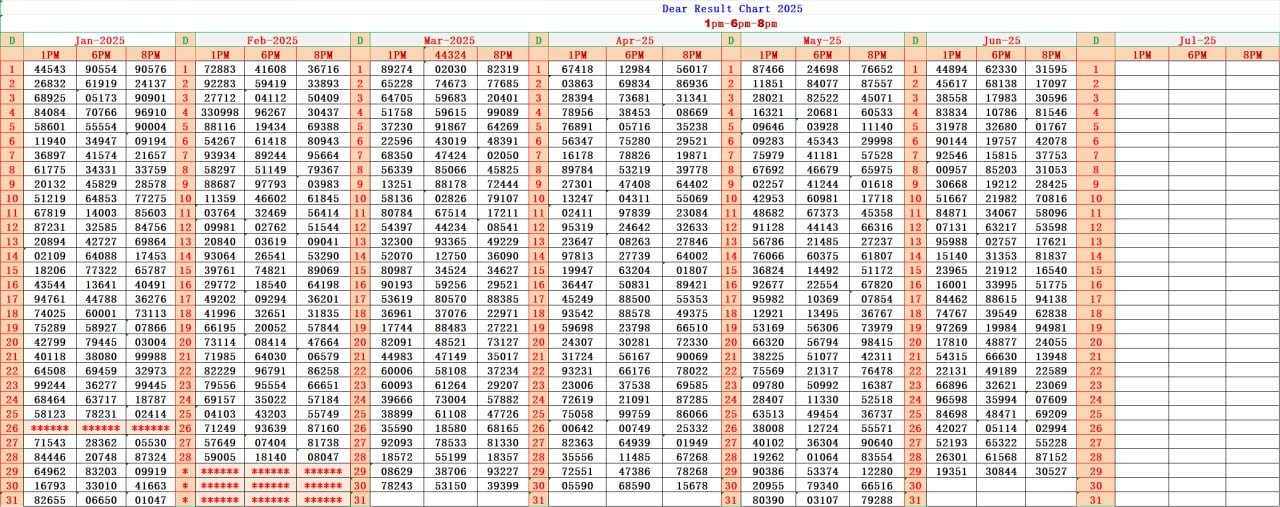Click cell 51077 in May row 21
This screenshot has height=507, width=1280.
pyautogui.click(x=822, y=356)
